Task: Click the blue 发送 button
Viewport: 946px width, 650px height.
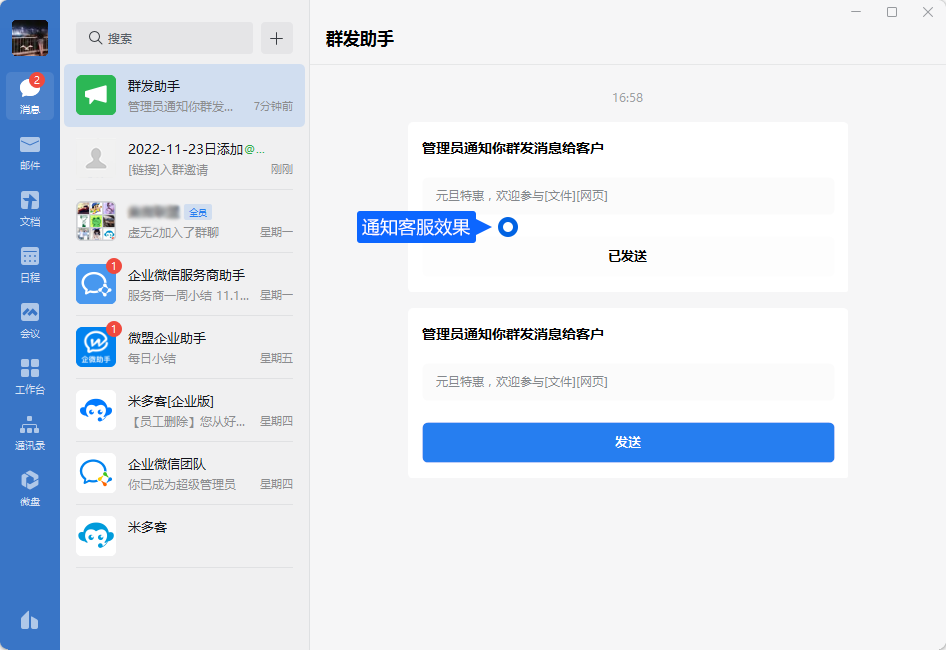Action: [628, 442]
